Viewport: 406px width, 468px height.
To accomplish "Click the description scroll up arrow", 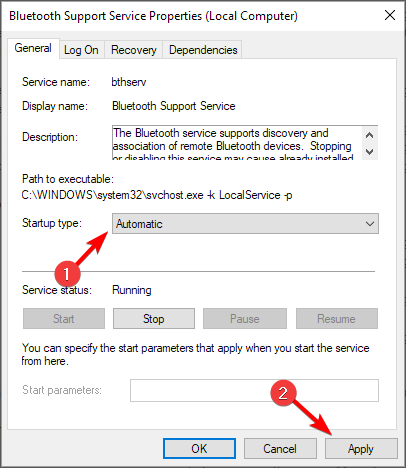I will point(369,135).
